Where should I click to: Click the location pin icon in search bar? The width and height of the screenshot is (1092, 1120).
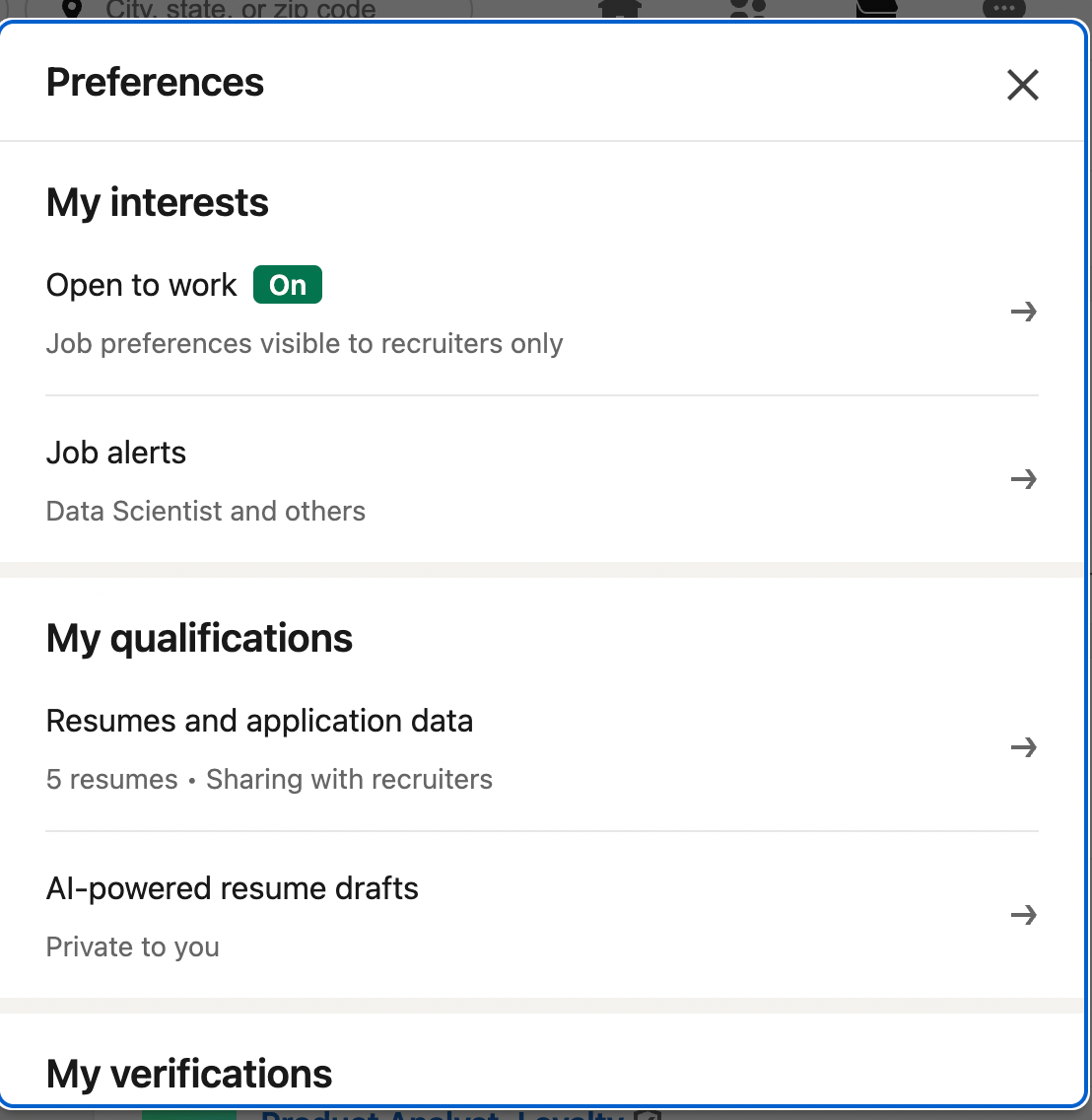click(x=71, y=9)
